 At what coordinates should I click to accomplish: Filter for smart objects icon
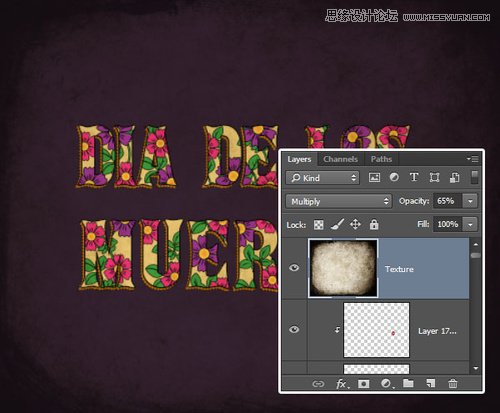point(455,177)
